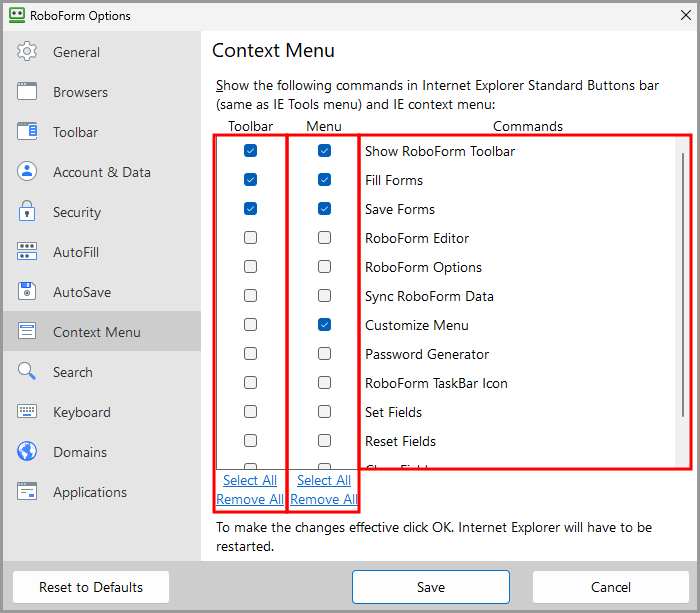Image resolution: width=700 pixels, height=613 pixels.
Task: Click the Keyboard icon in sidebar
Action: [27, 411]
